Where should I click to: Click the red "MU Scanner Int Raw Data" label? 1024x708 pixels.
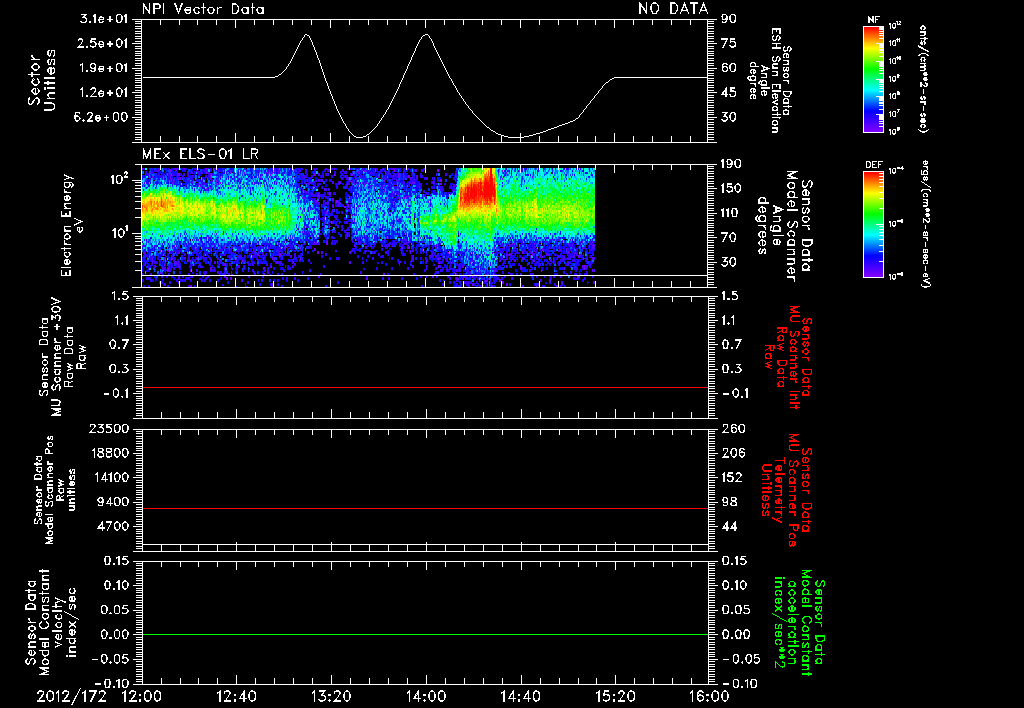[788, 357]
